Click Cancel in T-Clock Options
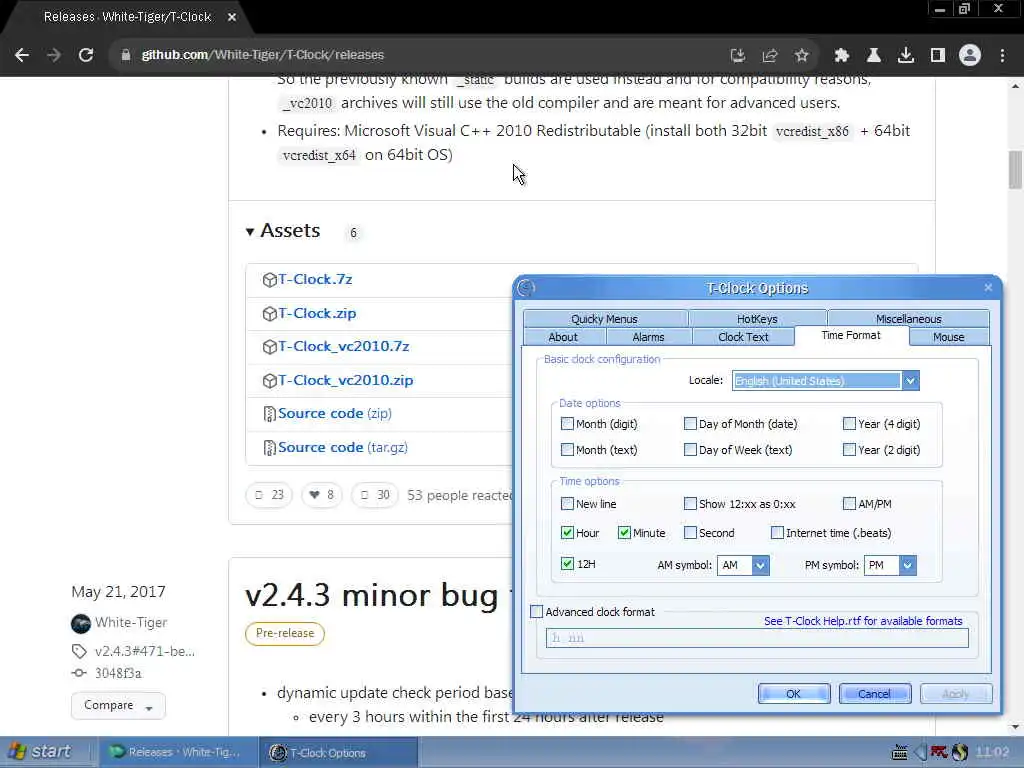Screen dimensions: 1024x768 coord(874,694)
